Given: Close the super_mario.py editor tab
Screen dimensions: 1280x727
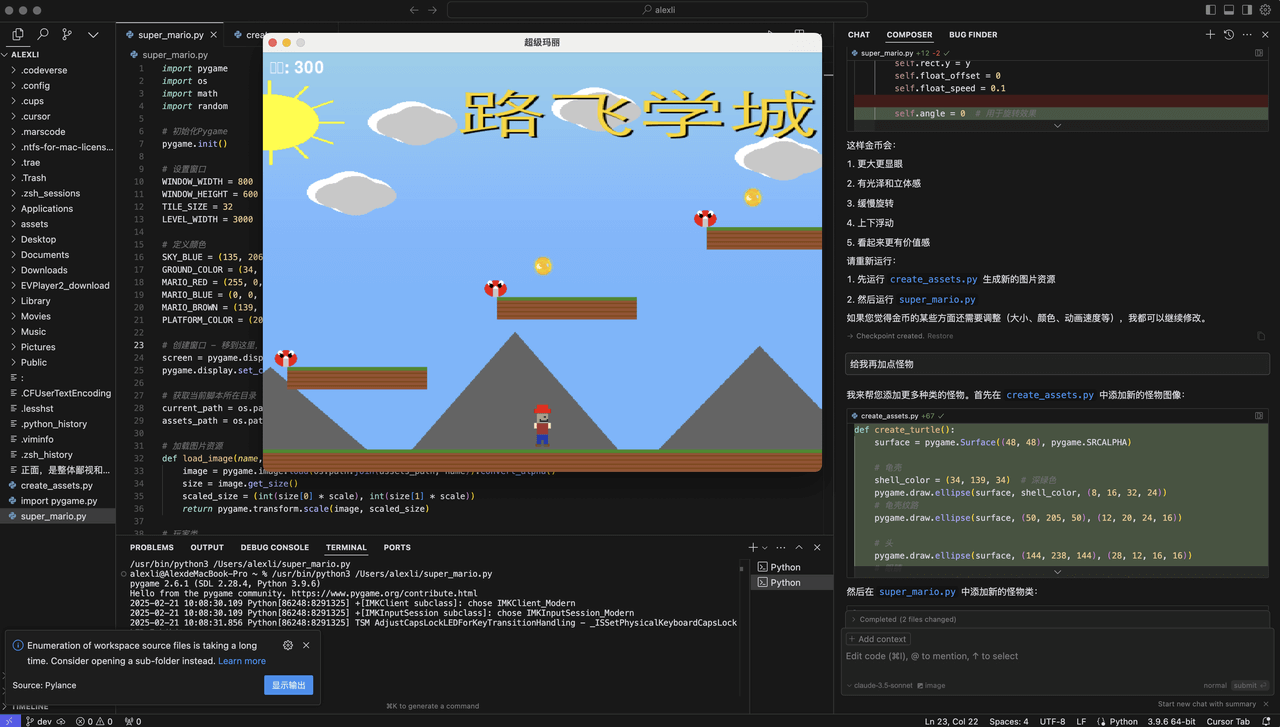Looking at the screenshot, I should (214, 35).
